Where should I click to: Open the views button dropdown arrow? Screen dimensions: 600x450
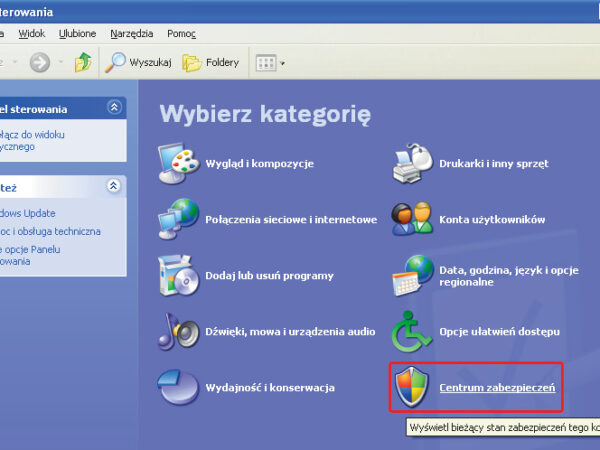[x=283, y=64]
